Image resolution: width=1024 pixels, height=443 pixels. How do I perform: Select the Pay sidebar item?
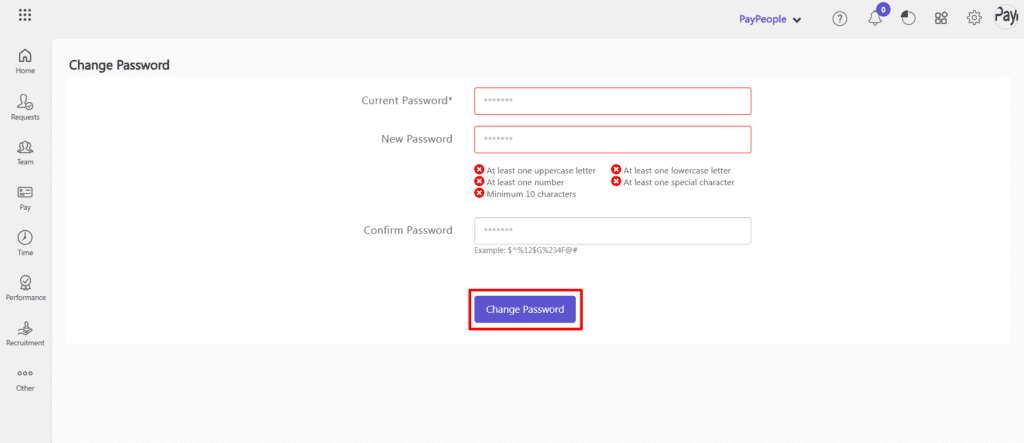(25, 197)
